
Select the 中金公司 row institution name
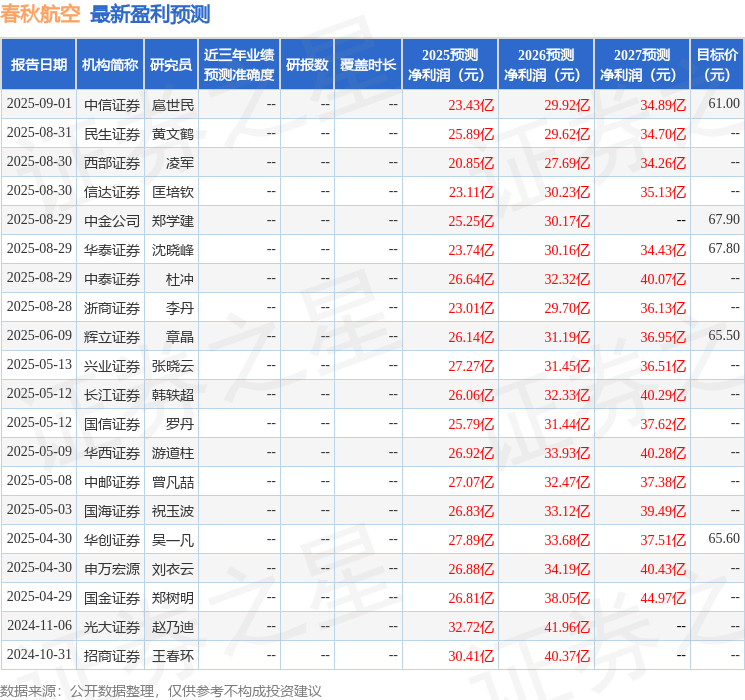112,221
